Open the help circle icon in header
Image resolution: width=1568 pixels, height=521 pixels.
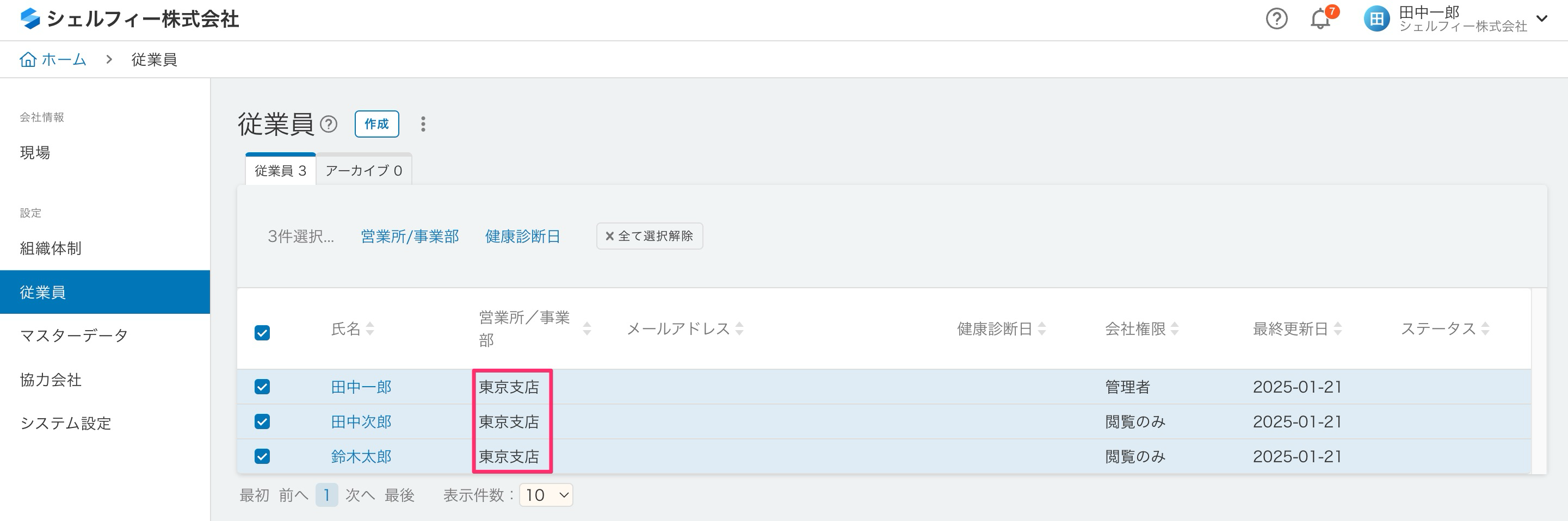click(1276, 20)
